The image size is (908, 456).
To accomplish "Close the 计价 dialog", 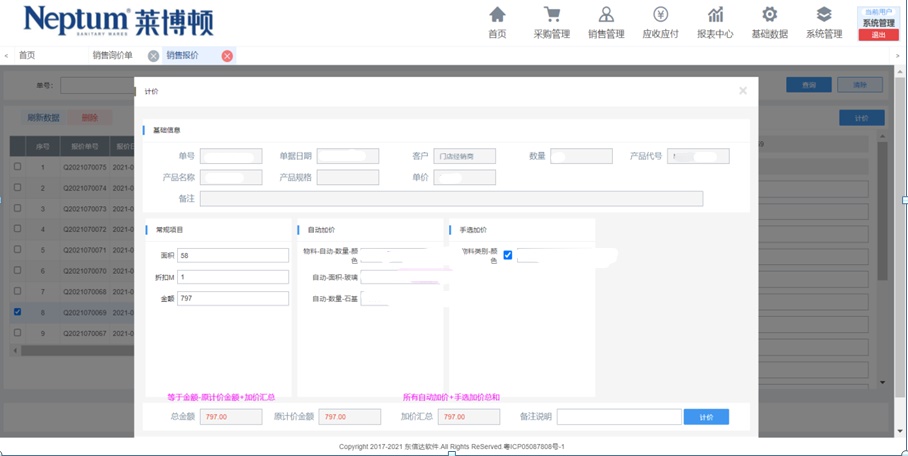I will tap(743, 91).
